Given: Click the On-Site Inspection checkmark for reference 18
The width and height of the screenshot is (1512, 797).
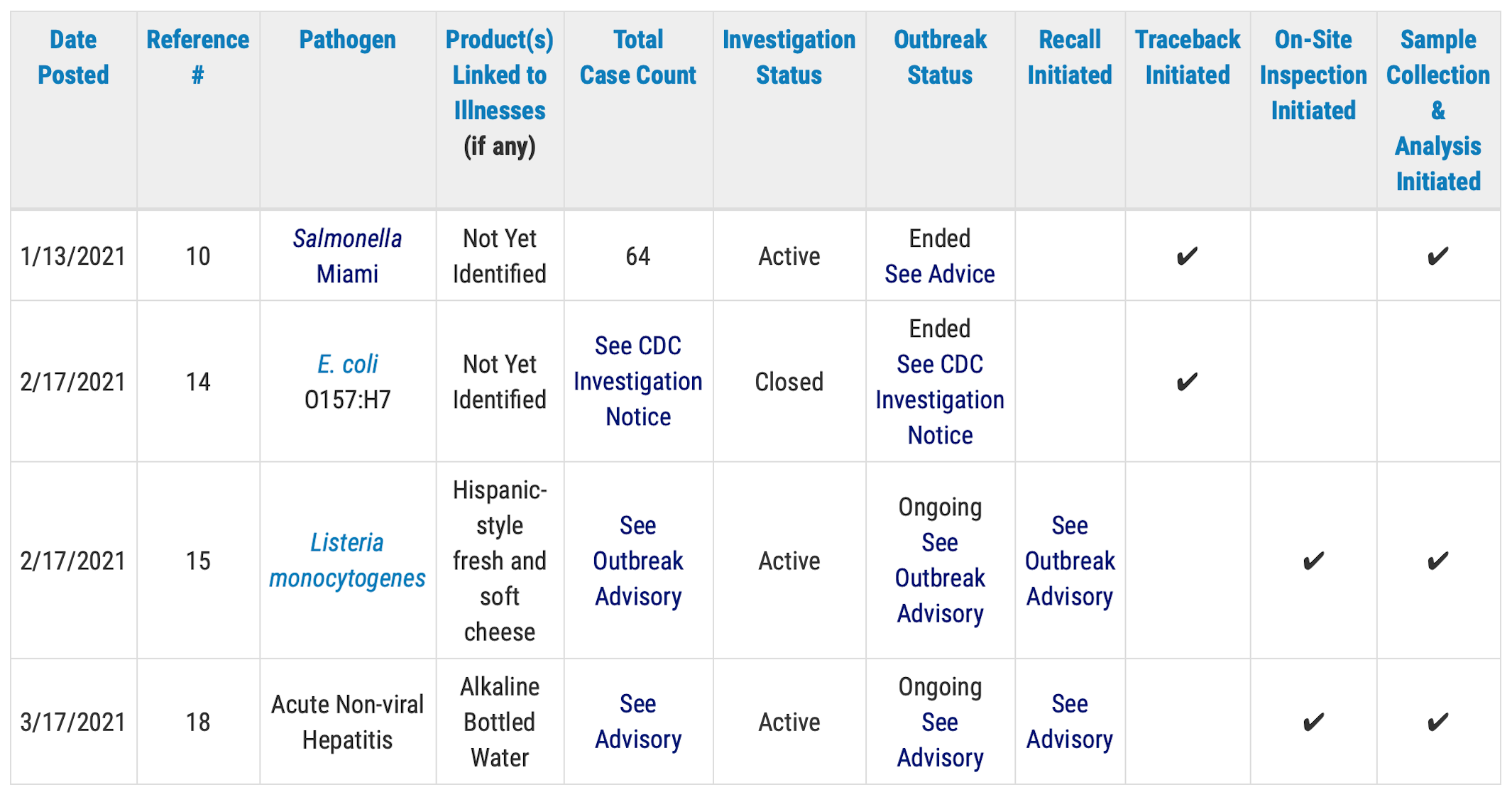Looking at the screenshot, I should pyautogui.click(x=1313, y=722).
